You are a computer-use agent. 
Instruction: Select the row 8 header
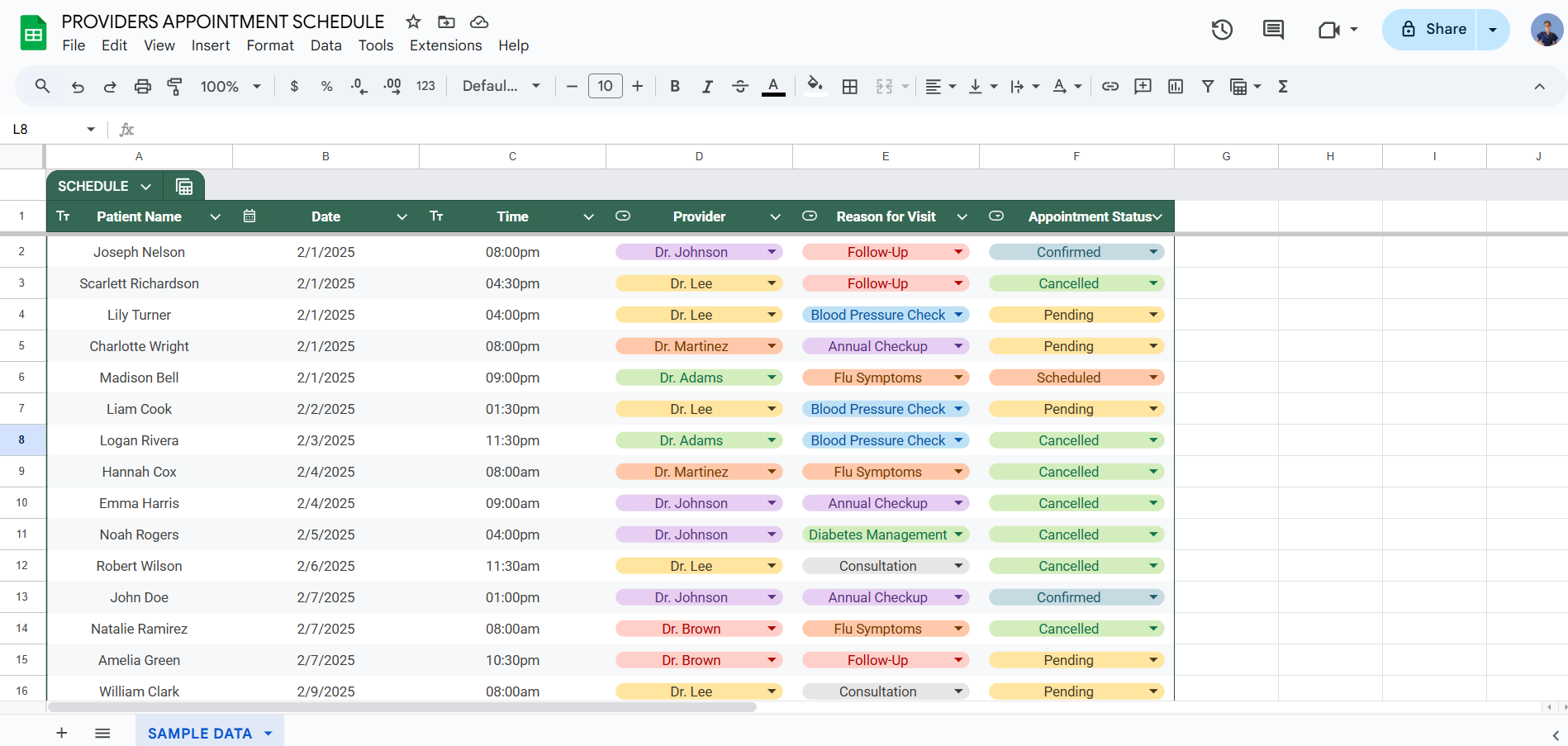(22, 440)
